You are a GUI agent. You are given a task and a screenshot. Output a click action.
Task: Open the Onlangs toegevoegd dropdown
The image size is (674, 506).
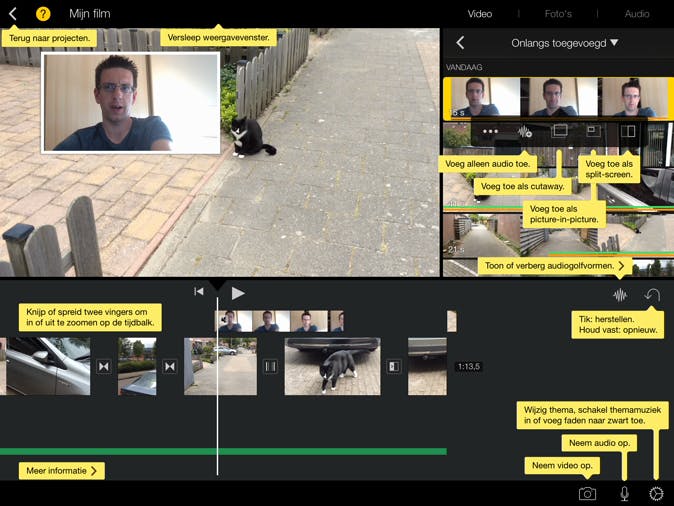pyautogui.click(x=564, y=43)
